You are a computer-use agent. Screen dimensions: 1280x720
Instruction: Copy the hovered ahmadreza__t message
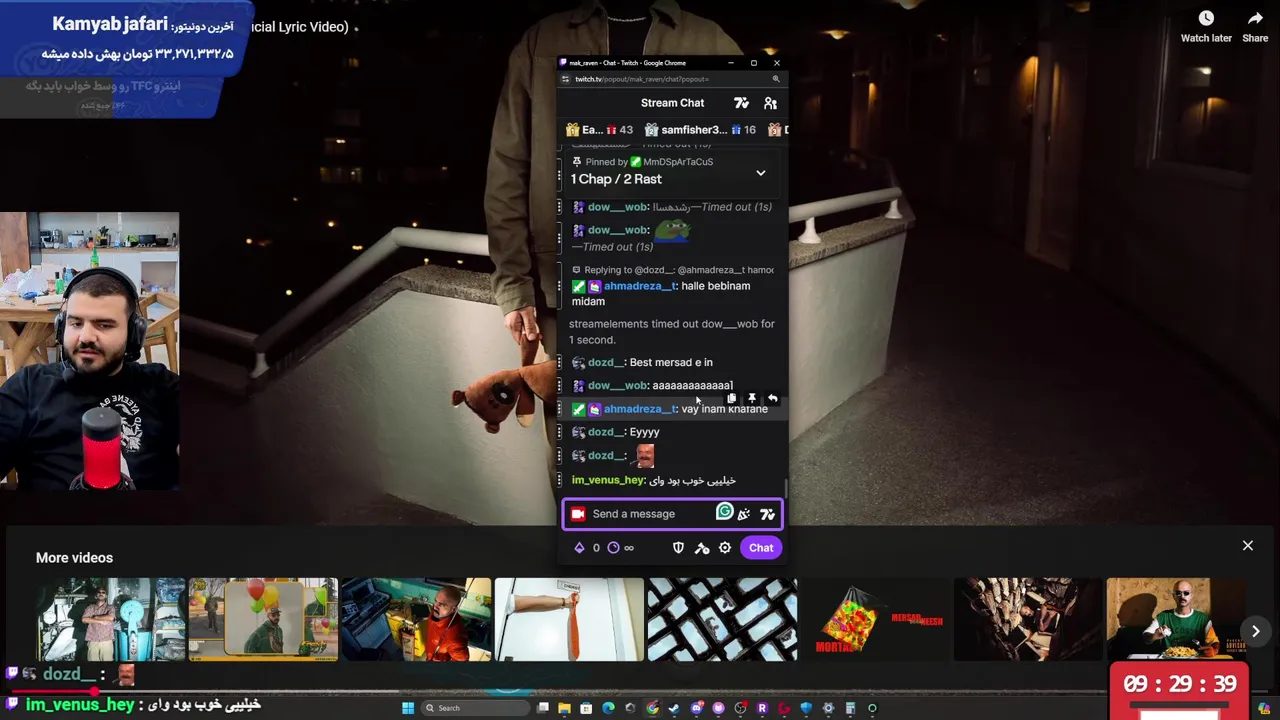(x=732, y=398)
